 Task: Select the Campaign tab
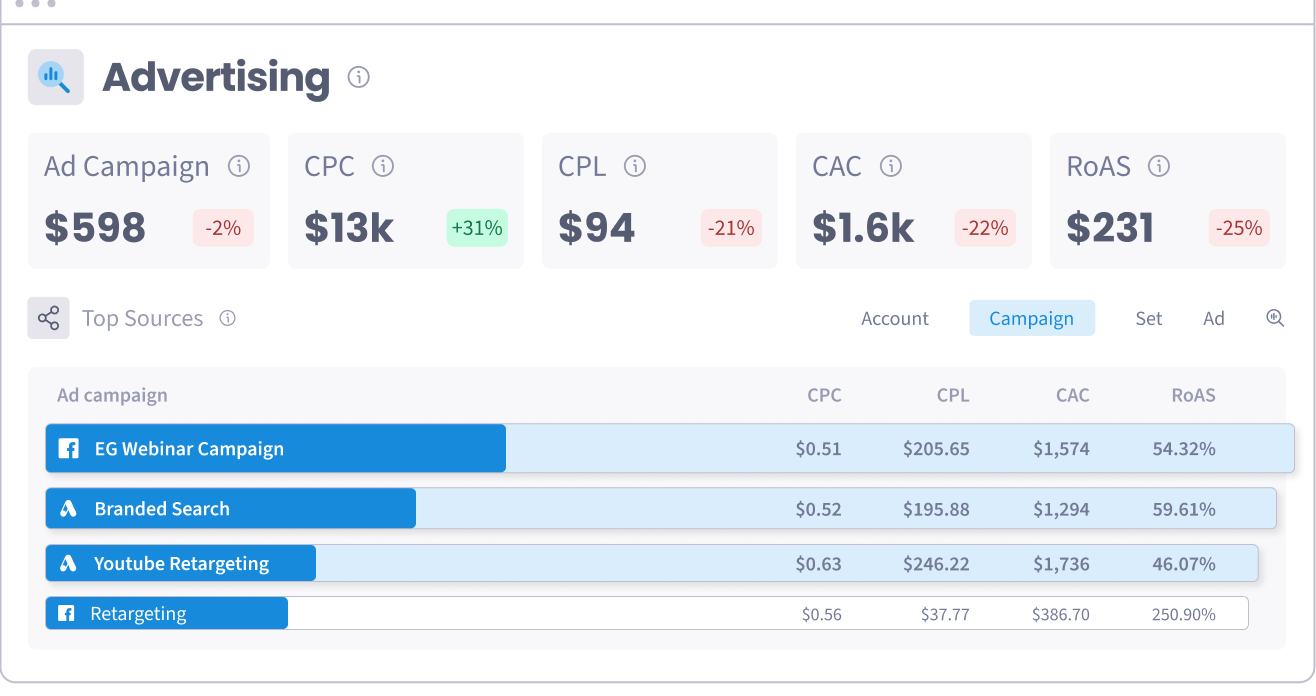1032,318
